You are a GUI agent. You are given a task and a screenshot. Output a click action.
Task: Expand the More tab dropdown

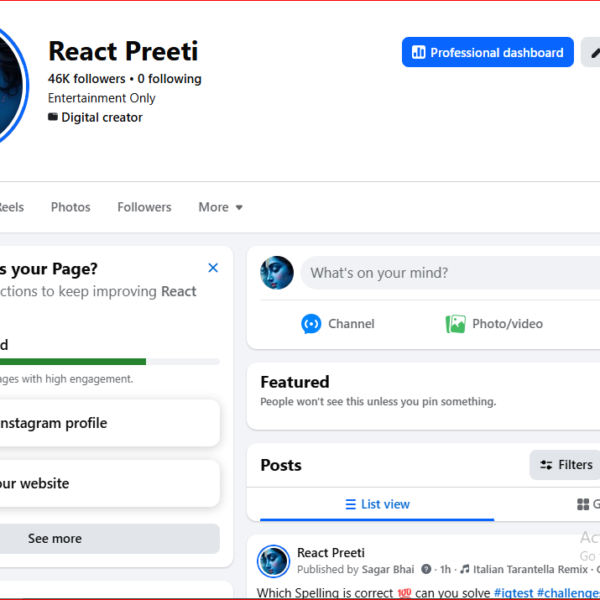pyautogui.click(x=220, y=207)
